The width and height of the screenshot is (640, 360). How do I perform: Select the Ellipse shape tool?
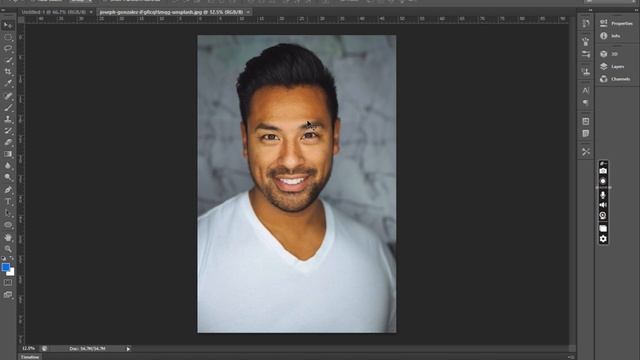(8, 224)
